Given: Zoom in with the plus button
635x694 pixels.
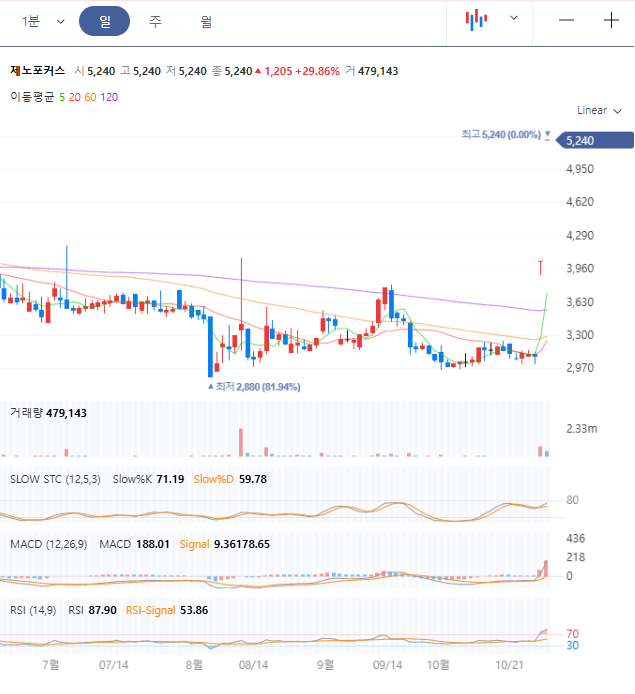Looking at the screenshot, I should point(611,20).
